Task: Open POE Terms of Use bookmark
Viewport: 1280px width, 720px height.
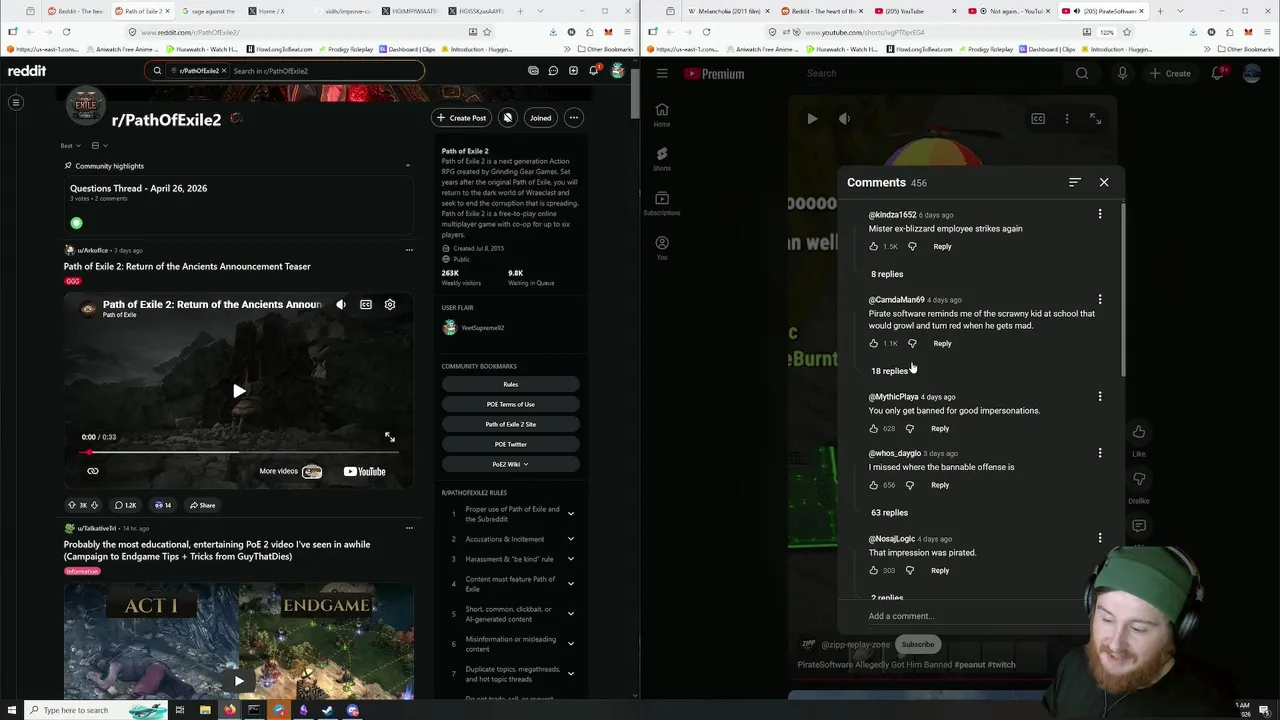Action: click(511, 404)
